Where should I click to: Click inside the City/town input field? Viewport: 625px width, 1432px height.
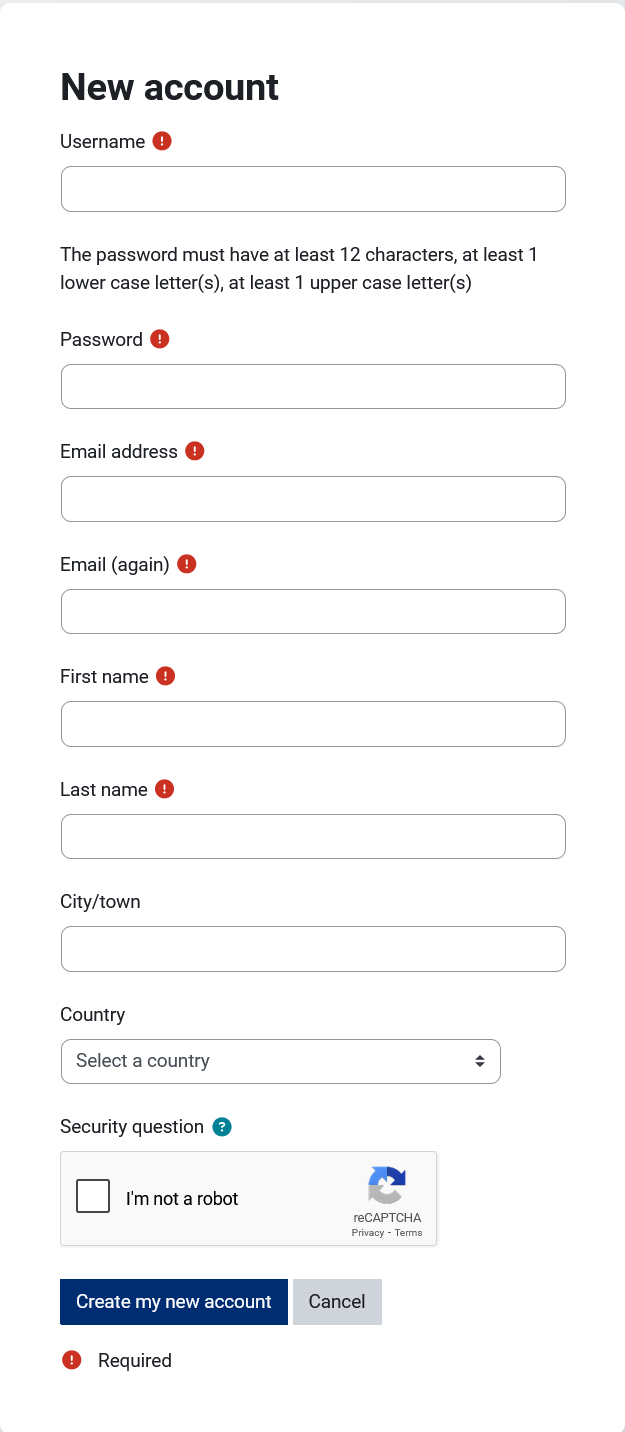(313, 948)
